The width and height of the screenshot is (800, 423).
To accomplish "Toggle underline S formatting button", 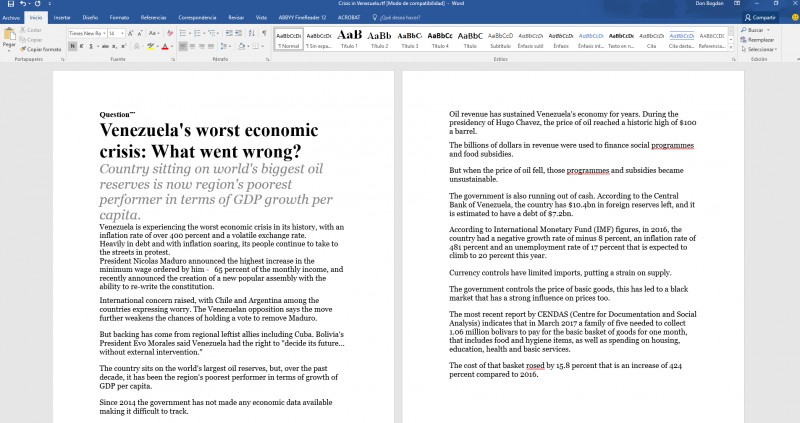I will [x=91, y=46].
